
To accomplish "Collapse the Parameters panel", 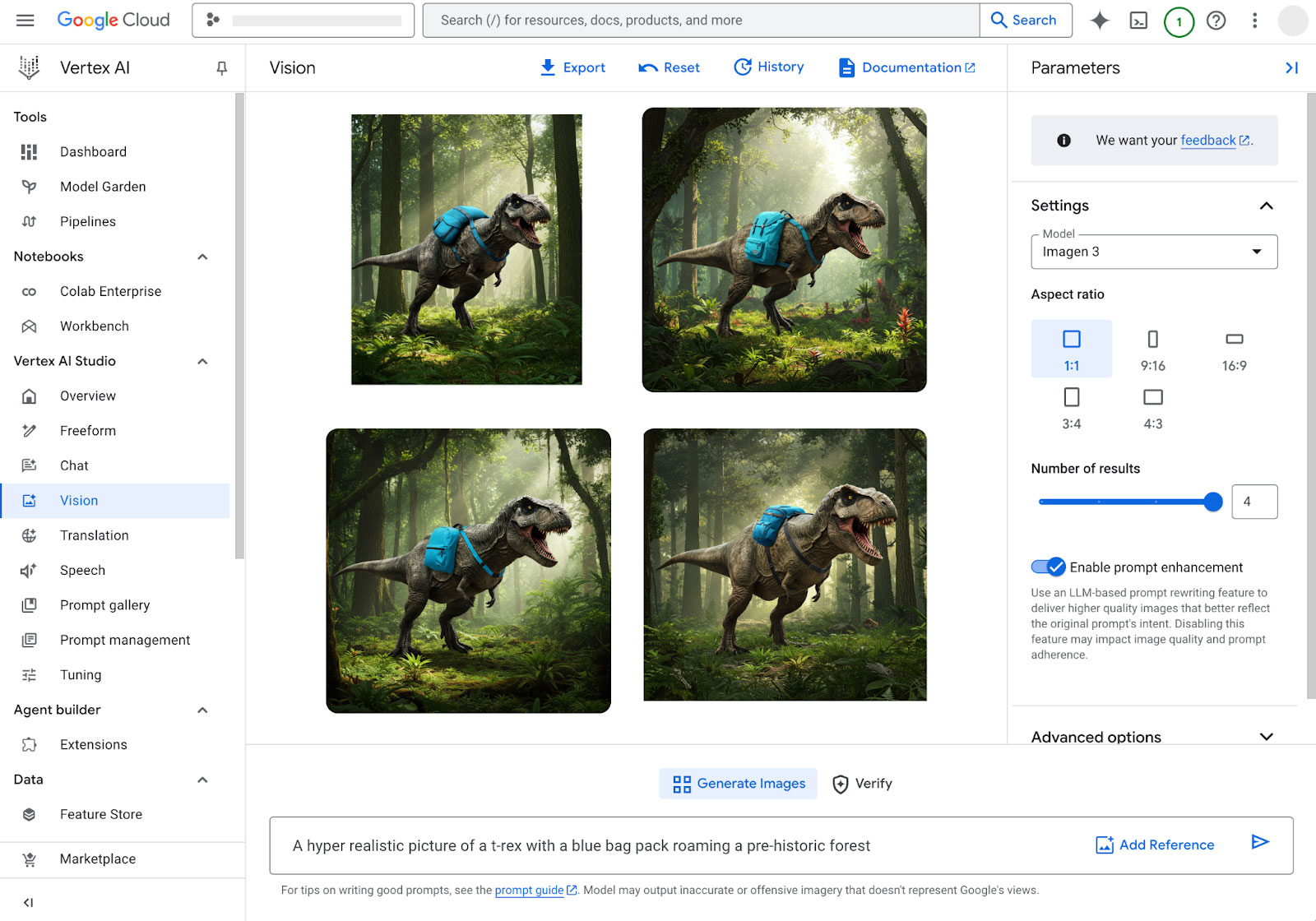I will [1291, 68].
